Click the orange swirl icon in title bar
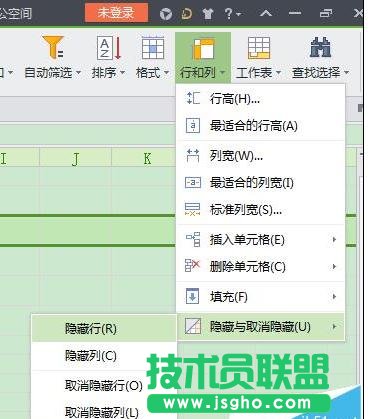This screenshot has height=419, width=374. (x=187, y=14)
